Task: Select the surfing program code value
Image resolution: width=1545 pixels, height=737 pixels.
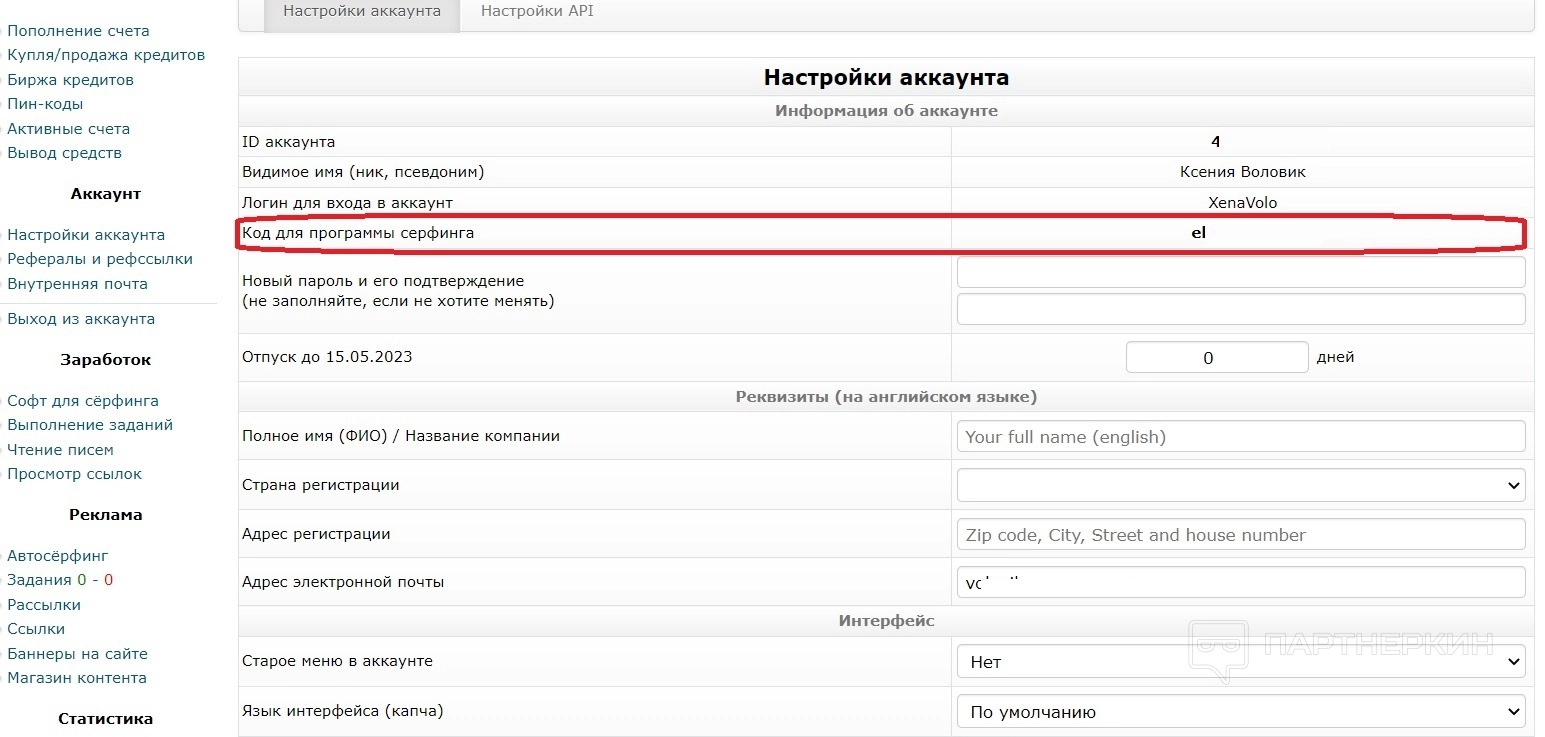Action: 1198,233
